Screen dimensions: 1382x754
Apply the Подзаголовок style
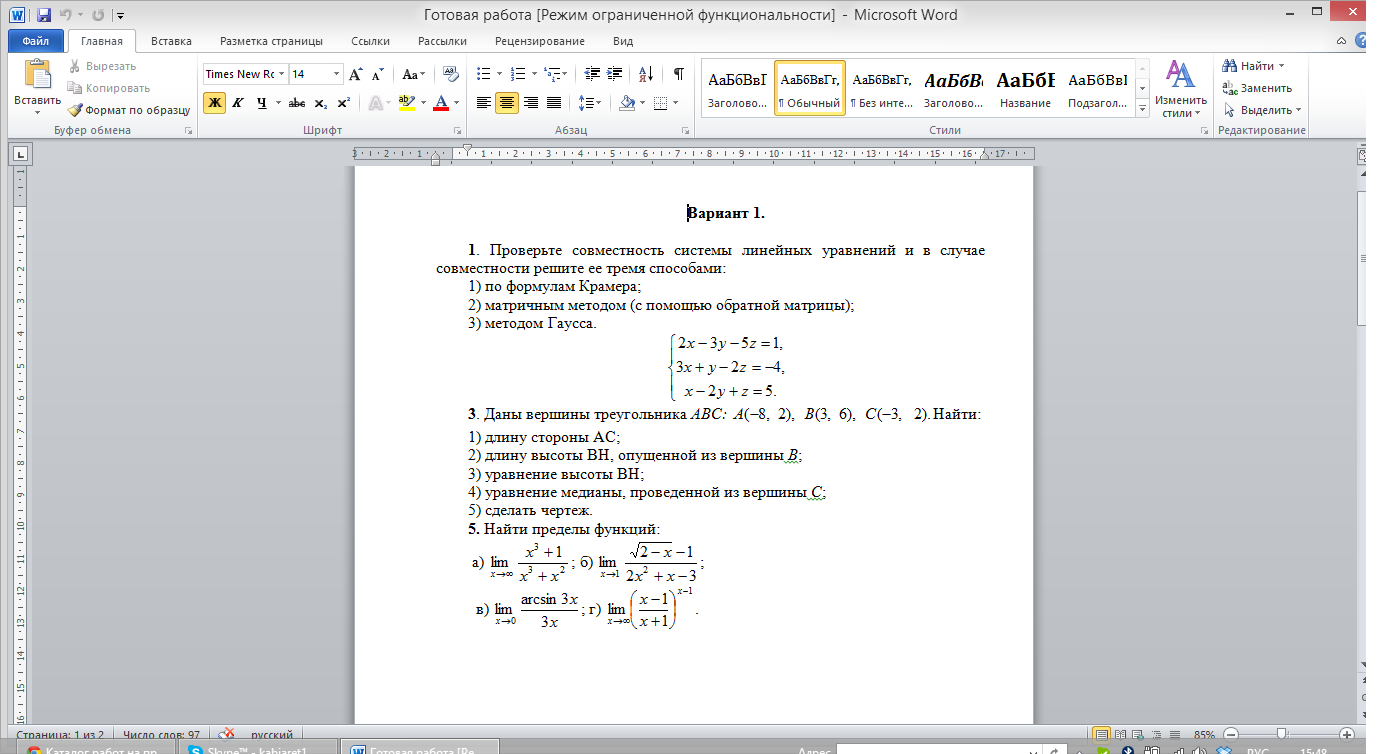[1097, 88]
